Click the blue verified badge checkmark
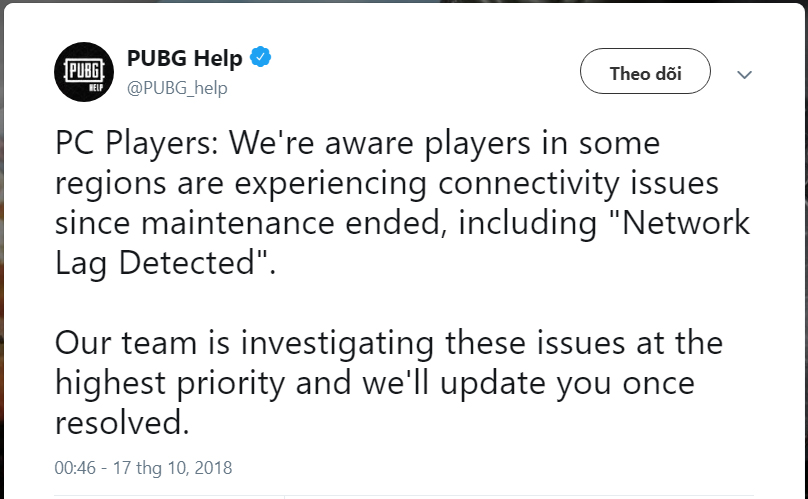The height and width of the screenshot is (499, 808). pos(261,57)
